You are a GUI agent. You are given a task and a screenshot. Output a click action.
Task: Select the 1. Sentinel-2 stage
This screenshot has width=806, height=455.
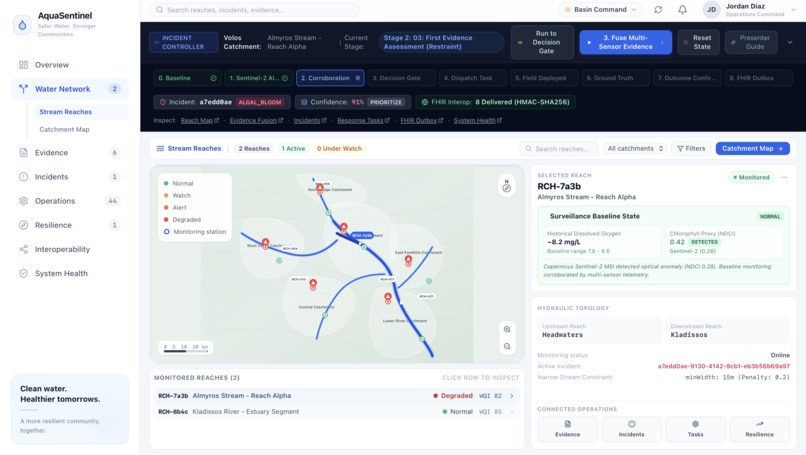point(259,78)
